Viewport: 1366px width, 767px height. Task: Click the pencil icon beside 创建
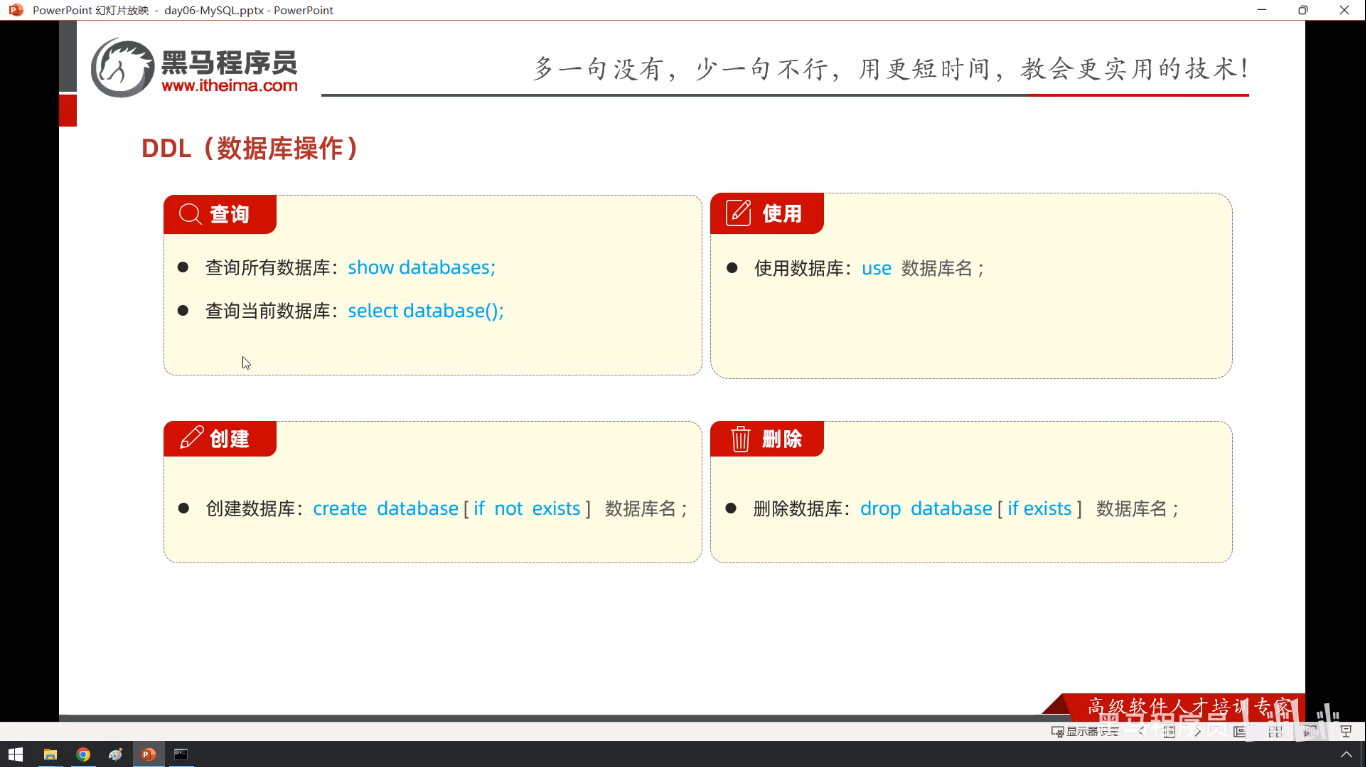pos(191,438)
